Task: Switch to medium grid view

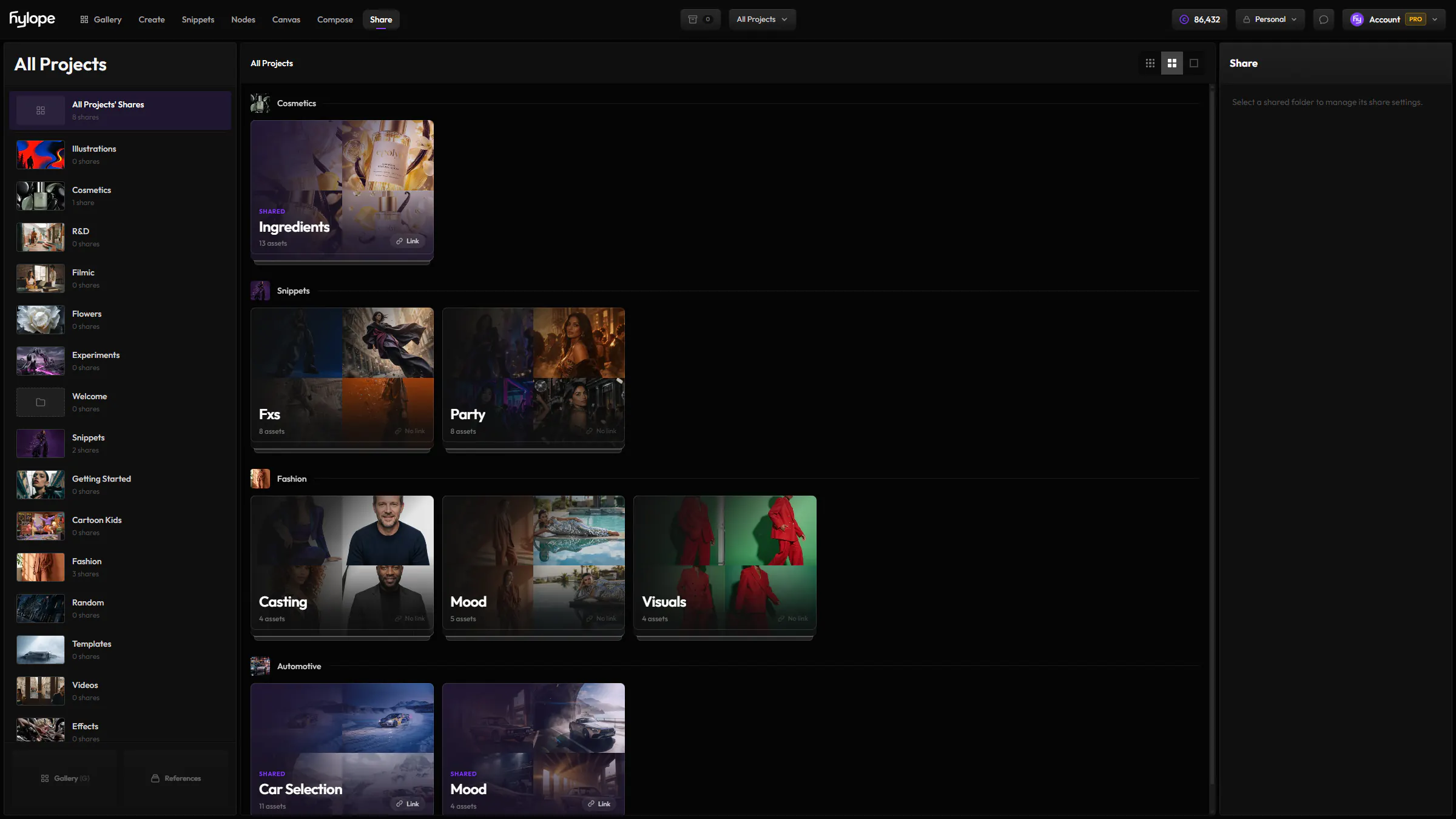Action: (1171, 63)
